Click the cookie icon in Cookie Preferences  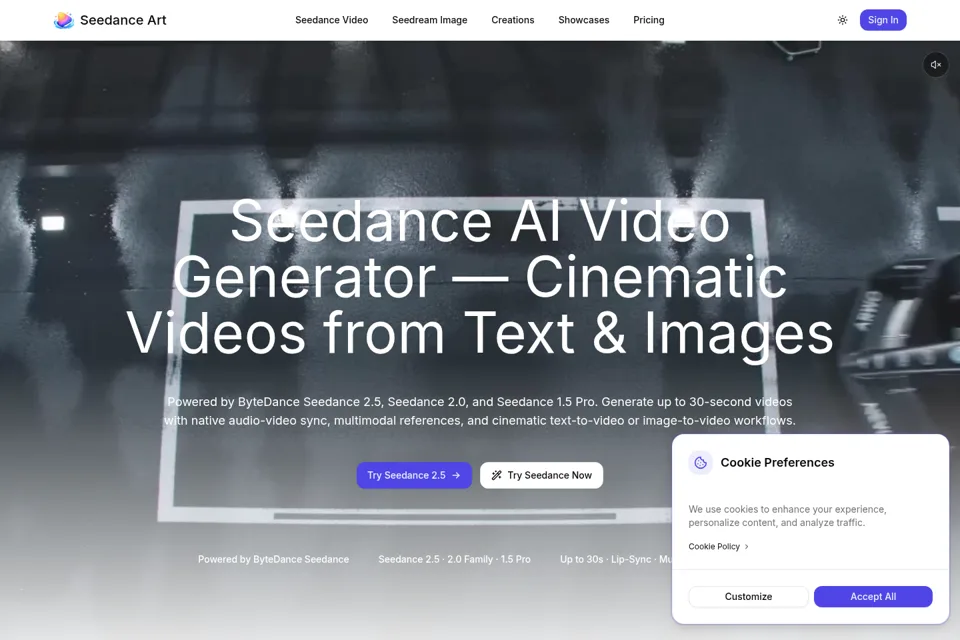[x=700, y=463]
